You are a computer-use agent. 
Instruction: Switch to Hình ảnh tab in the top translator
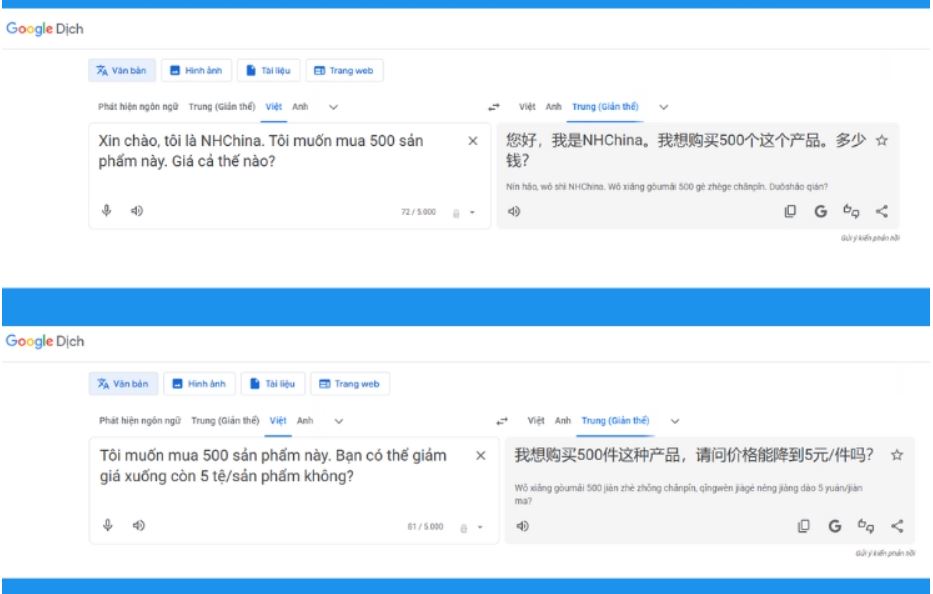(197, 71)
